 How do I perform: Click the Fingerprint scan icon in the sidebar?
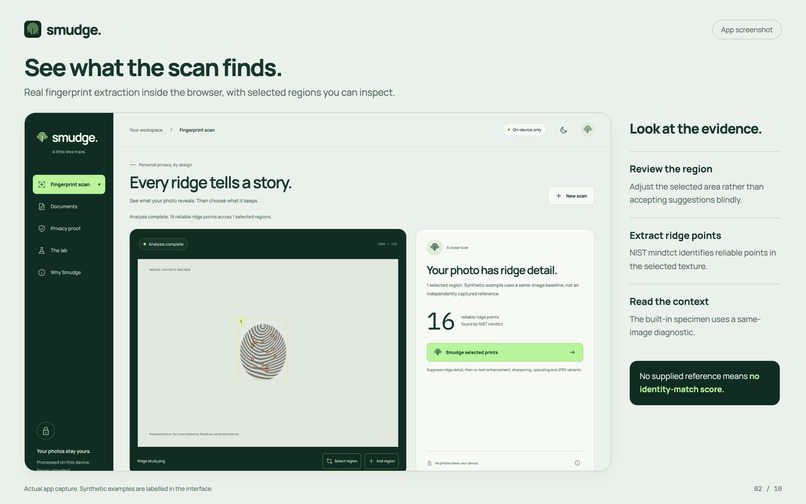(x=42, y=184)
